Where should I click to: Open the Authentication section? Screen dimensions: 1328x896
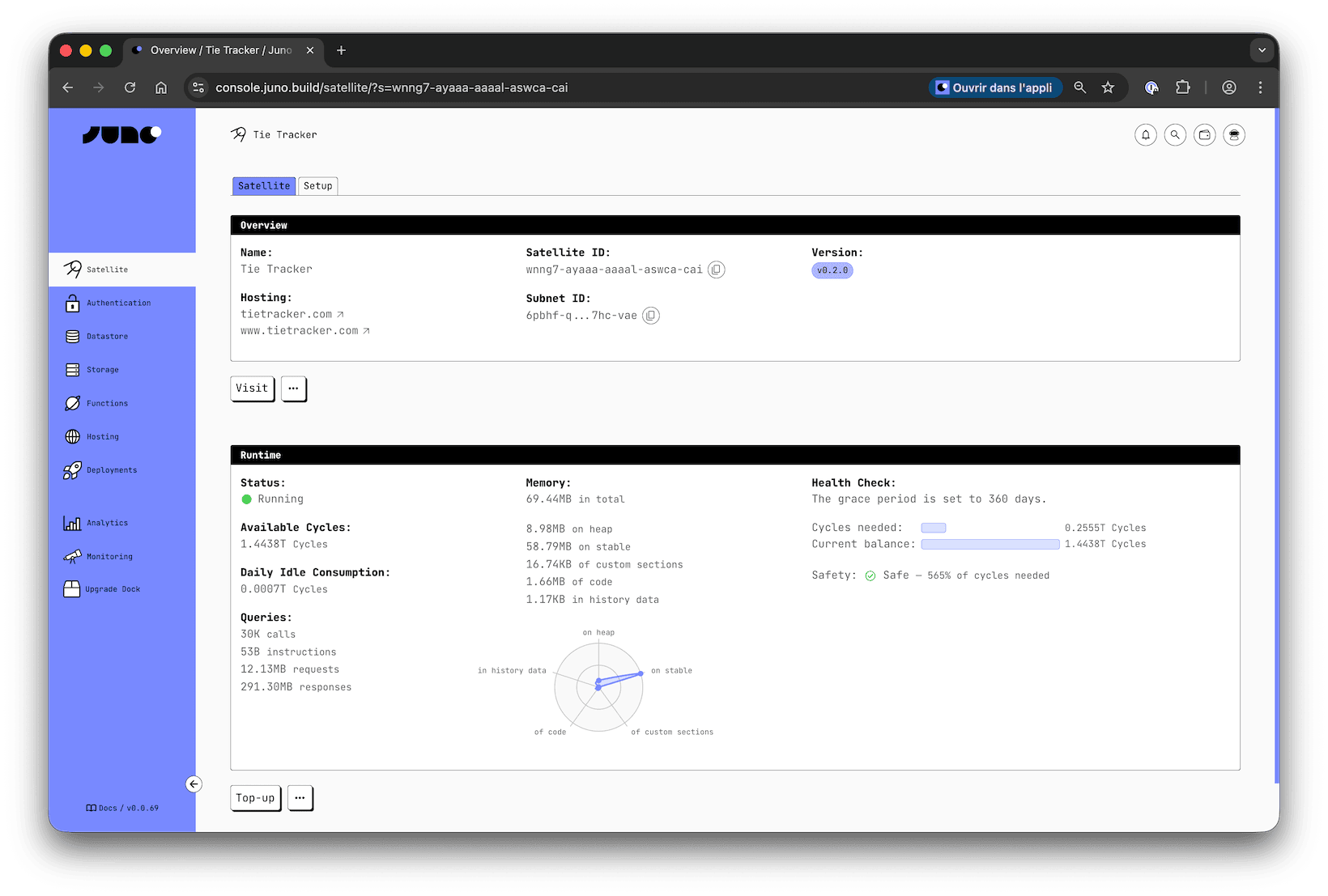118,303
